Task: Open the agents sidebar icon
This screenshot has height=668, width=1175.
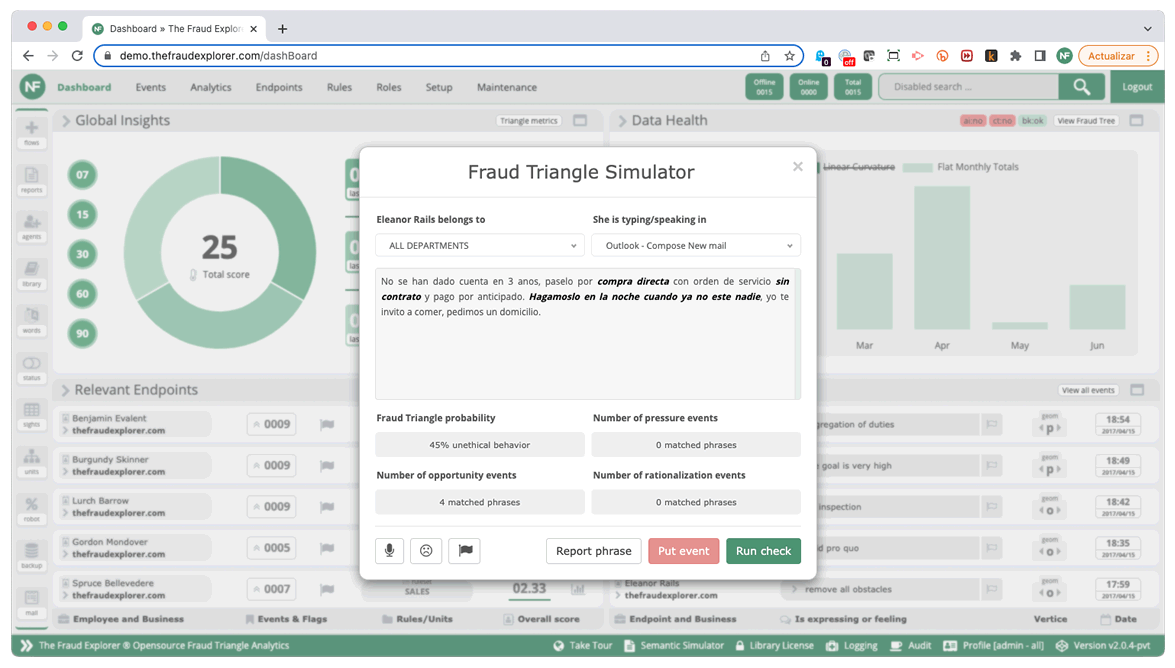Action: [31, 226]
